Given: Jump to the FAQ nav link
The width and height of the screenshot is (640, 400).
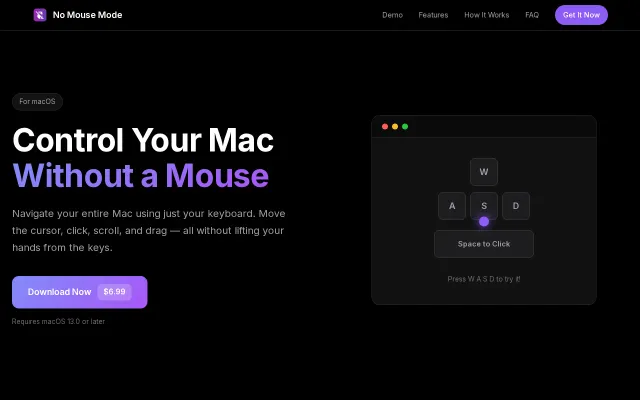Looking at the screenshot, I should pyautogui.click(x=532, y=15).
